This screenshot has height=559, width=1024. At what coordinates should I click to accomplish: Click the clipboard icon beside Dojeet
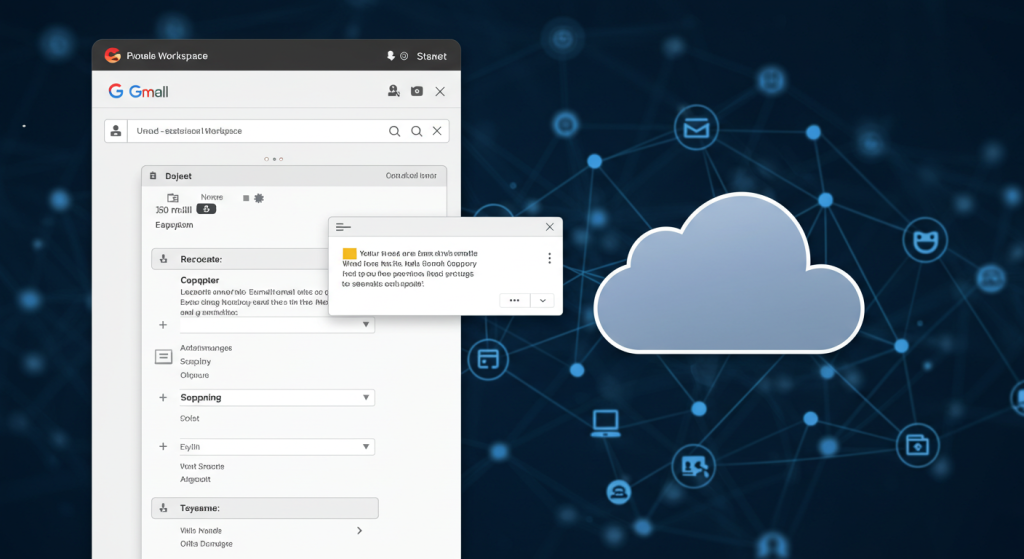pyautogui.click(x=153, y=176)
